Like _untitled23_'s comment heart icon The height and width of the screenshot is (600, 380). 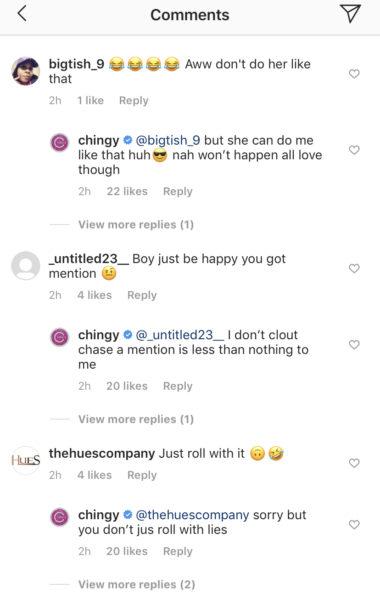354,268
